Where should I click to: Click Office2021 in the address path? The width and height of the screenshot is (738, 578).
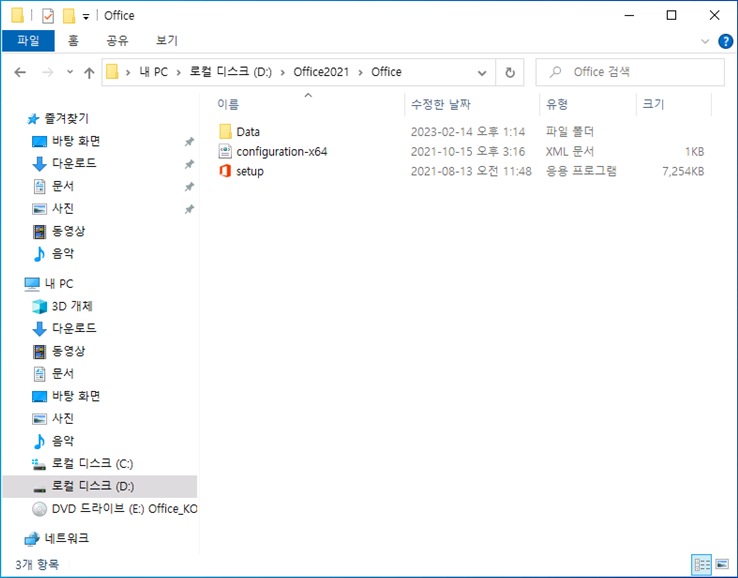tap(321, 72)
